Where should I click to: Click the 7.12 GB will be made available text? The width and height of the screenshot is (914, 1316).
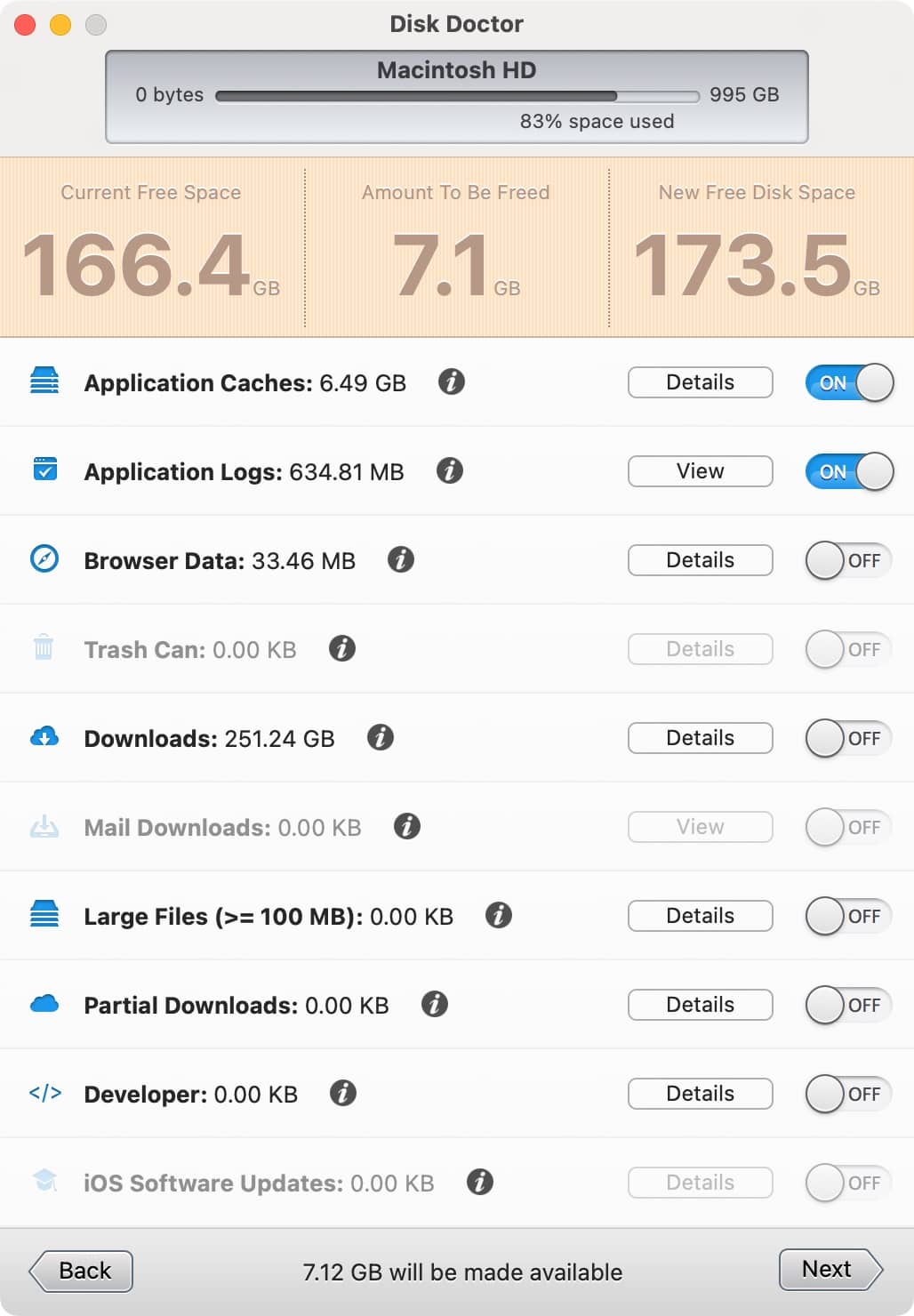[x=462, y=1272]
